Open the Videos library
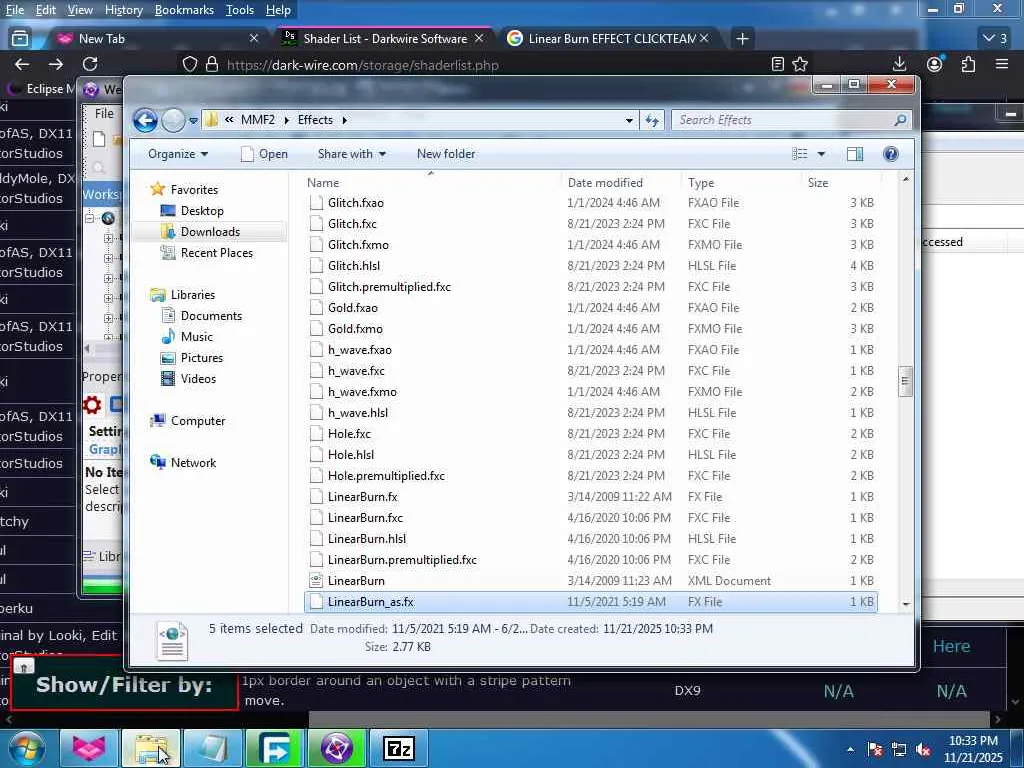1024x768 pixels. tap(198, 379)
